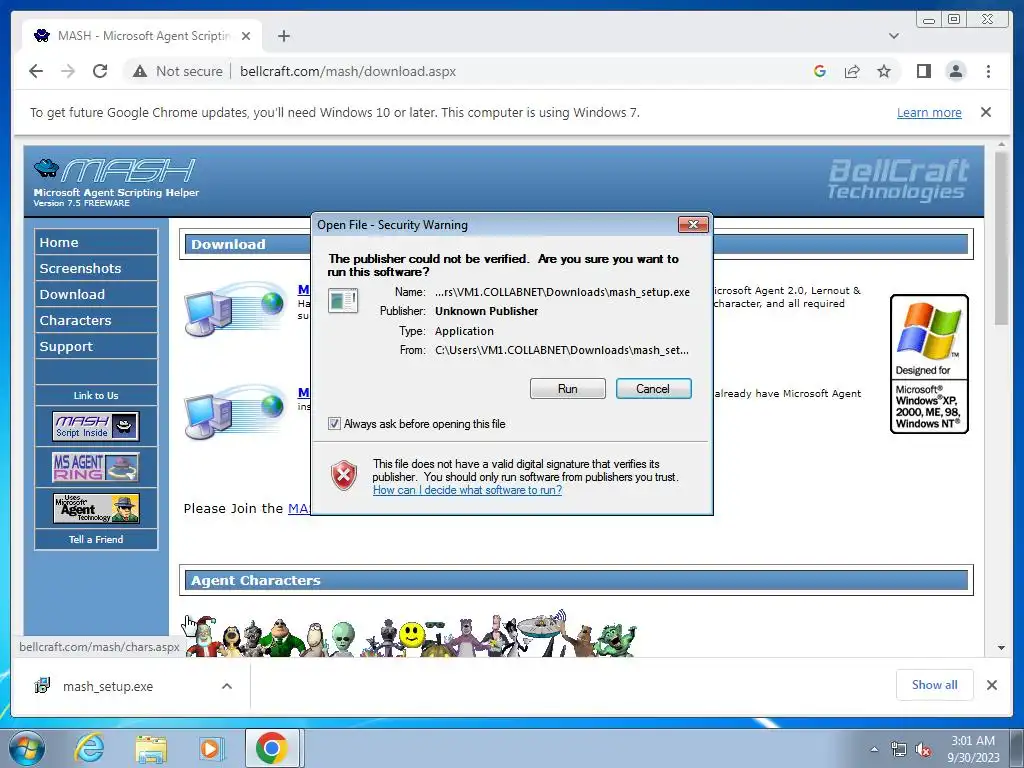Click the BellCraft Technologies logo

pyautogui.click(x=899, y=179)
